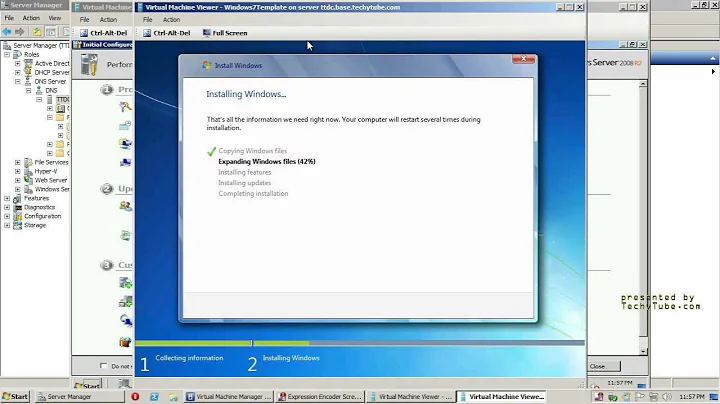Collapse the DNS Server node
720x404 pixels.
(17, 81)
